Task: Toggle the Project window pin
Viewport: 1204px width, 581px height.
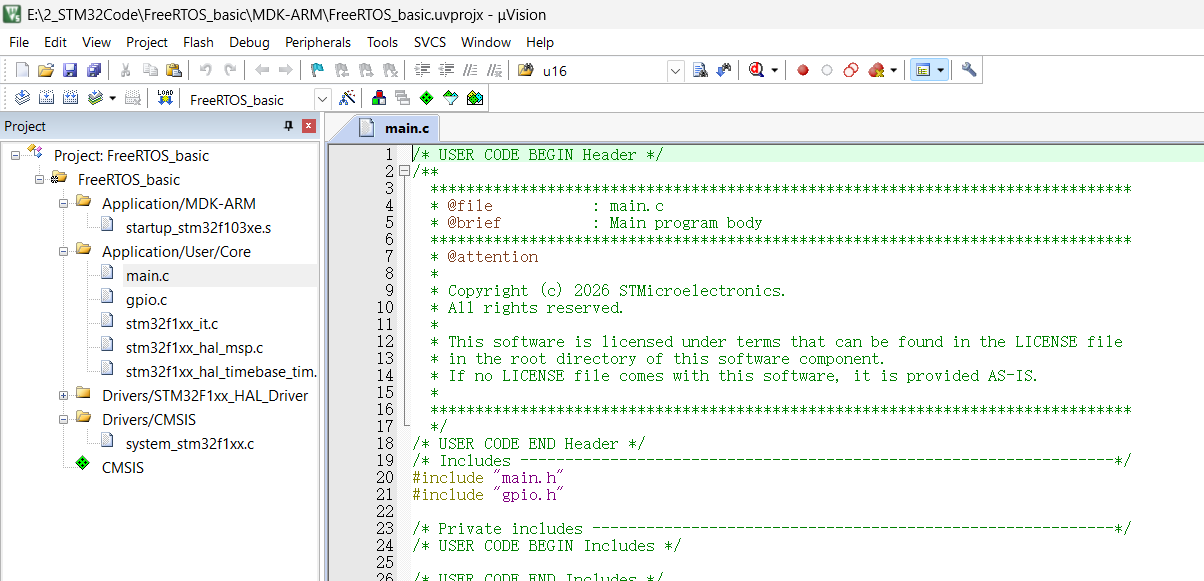Action: pos(289,126)
